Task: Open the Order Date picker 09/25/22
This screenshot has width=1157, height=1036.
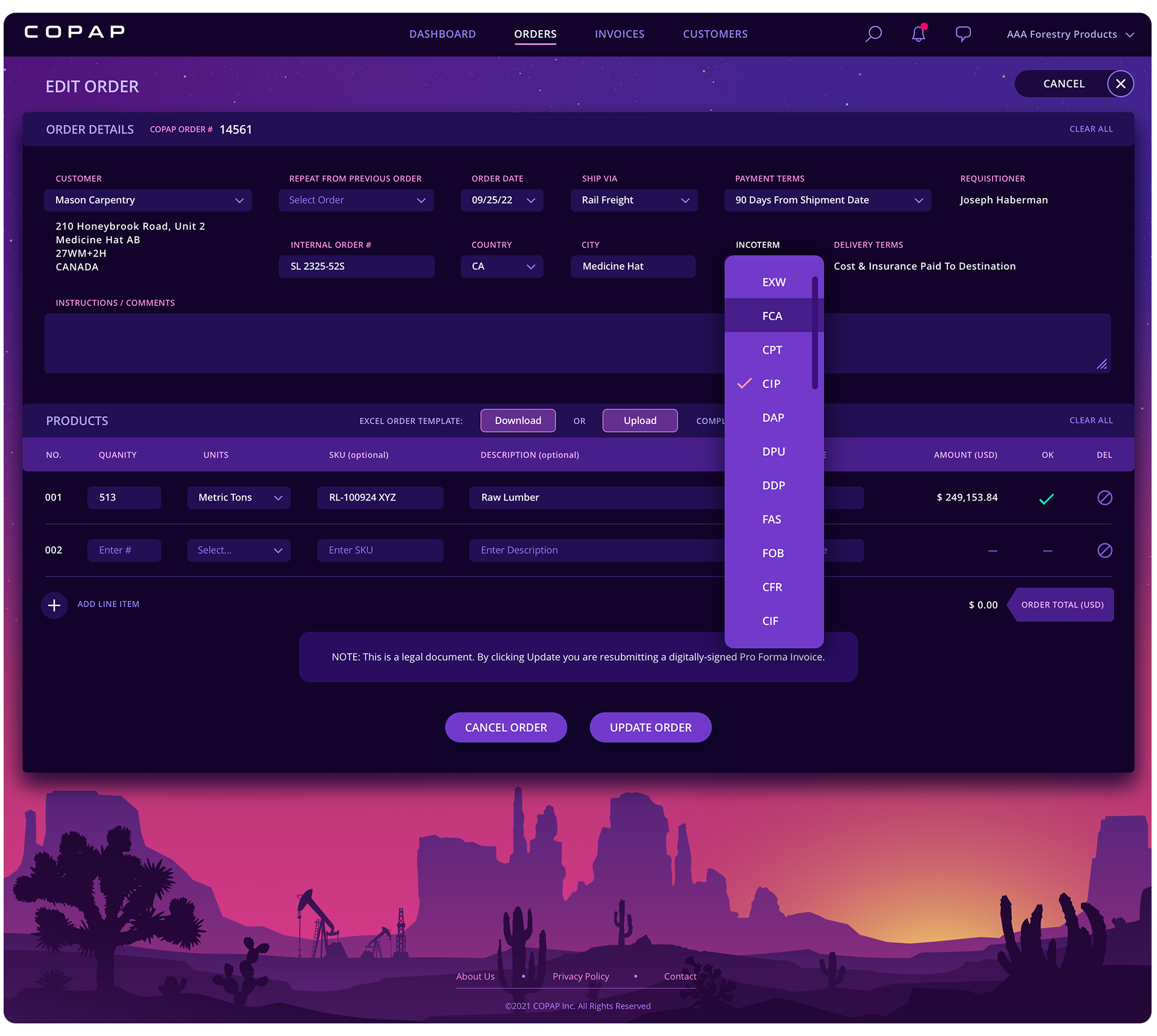Action: pyautogui.click(x=502, y=200)
